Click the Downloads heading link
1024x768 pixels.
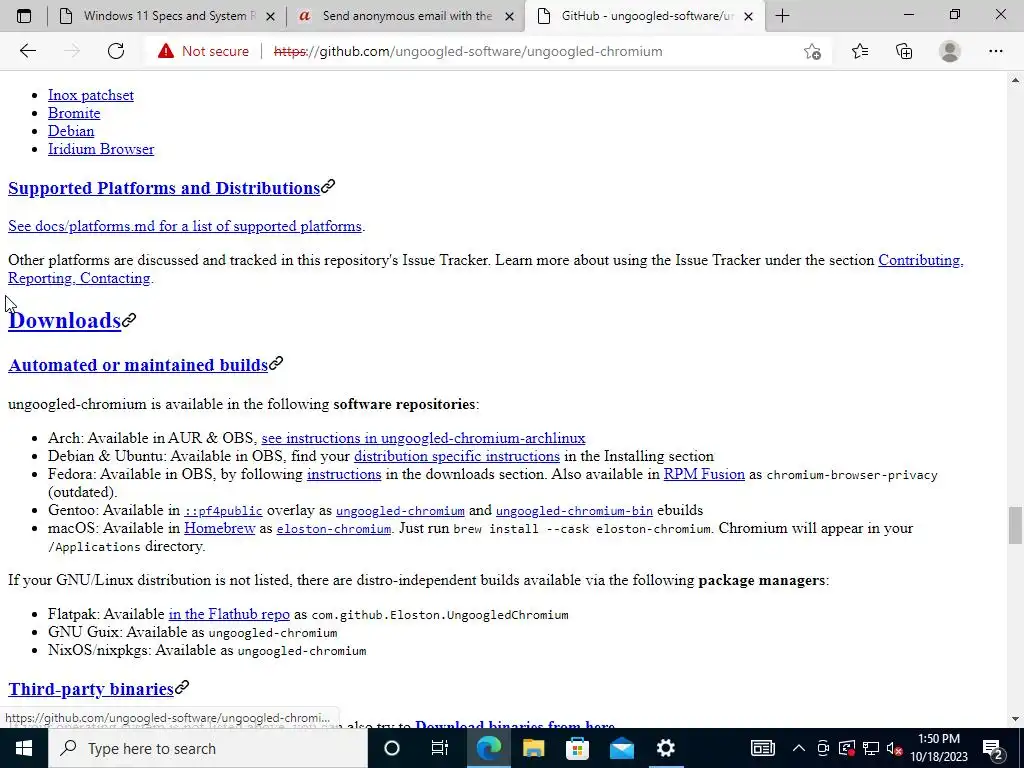point(65,321)
